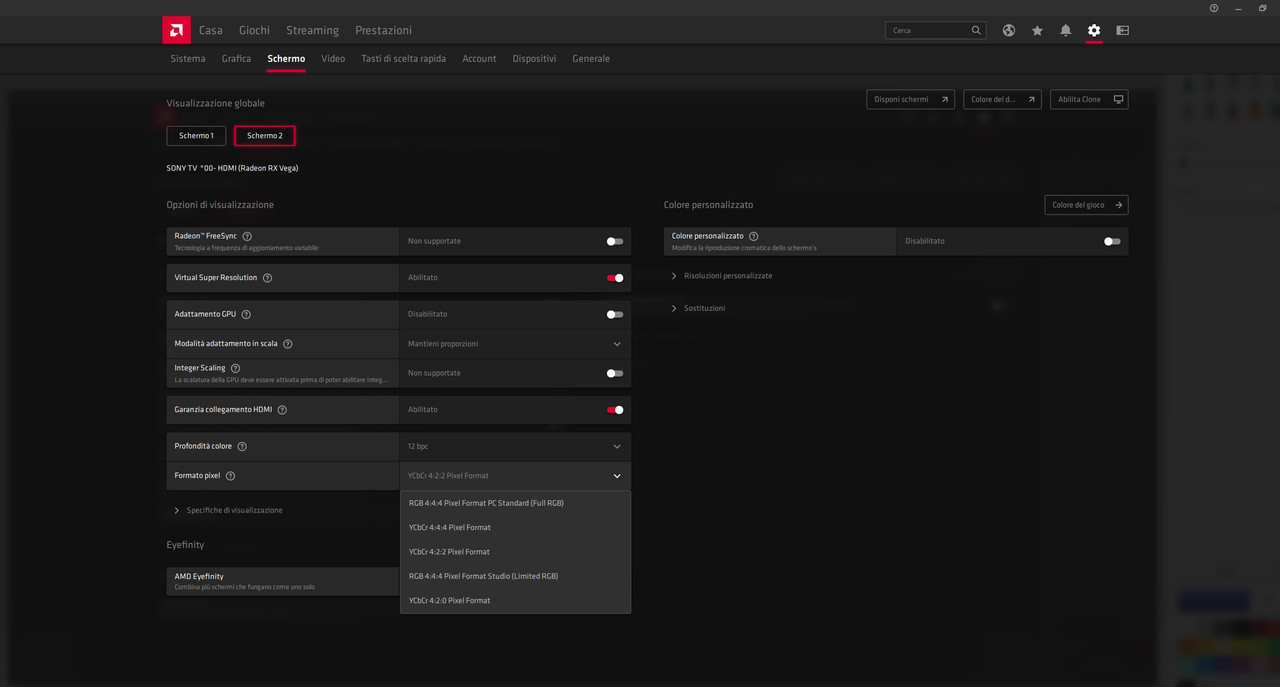
Task: Show help for Modalità adattamento in scala
Action: 287,344
